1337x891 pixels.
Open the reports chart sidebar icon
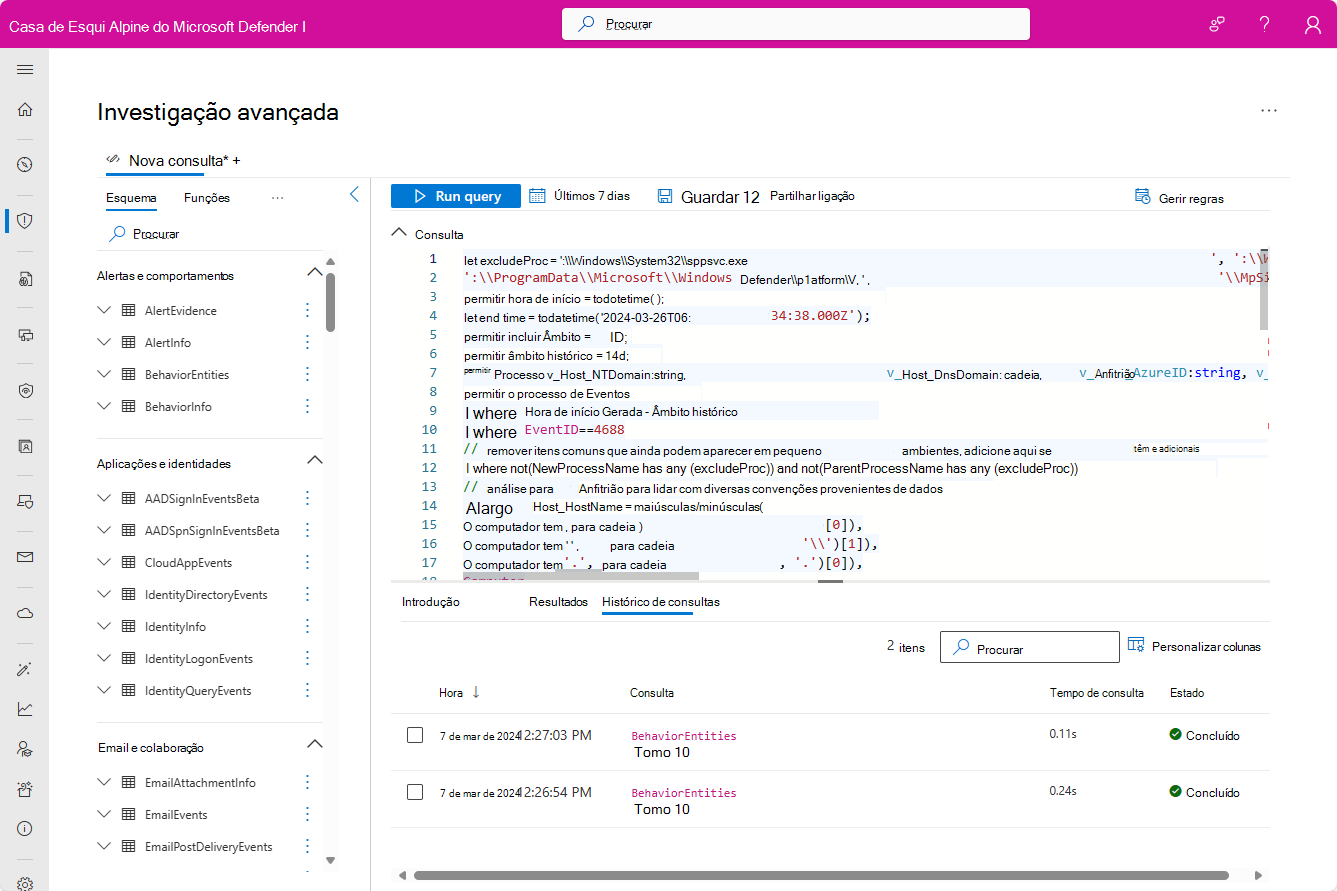(x=25, y=709)
